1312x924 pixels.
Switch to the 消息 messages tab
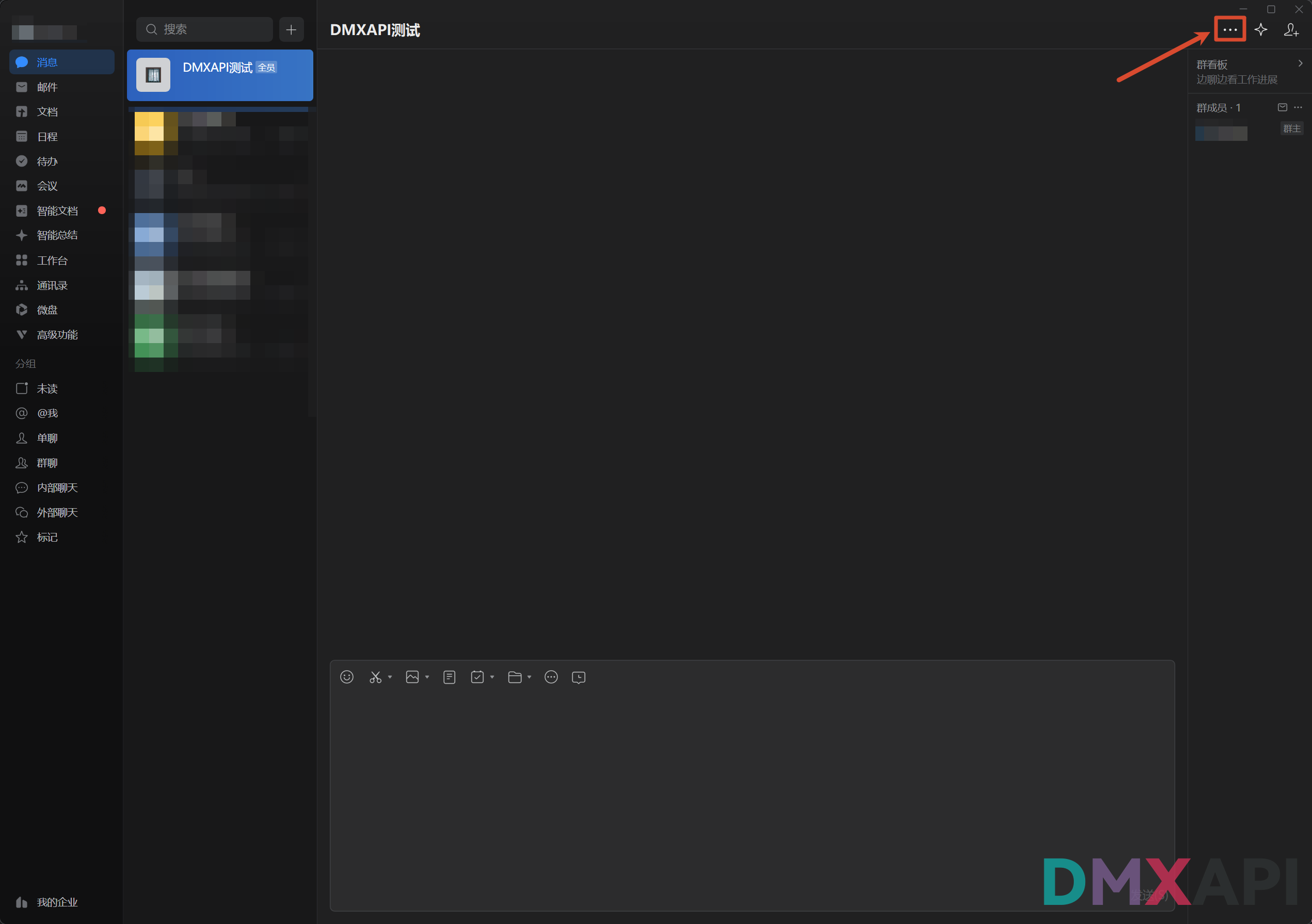click(62, 62)
